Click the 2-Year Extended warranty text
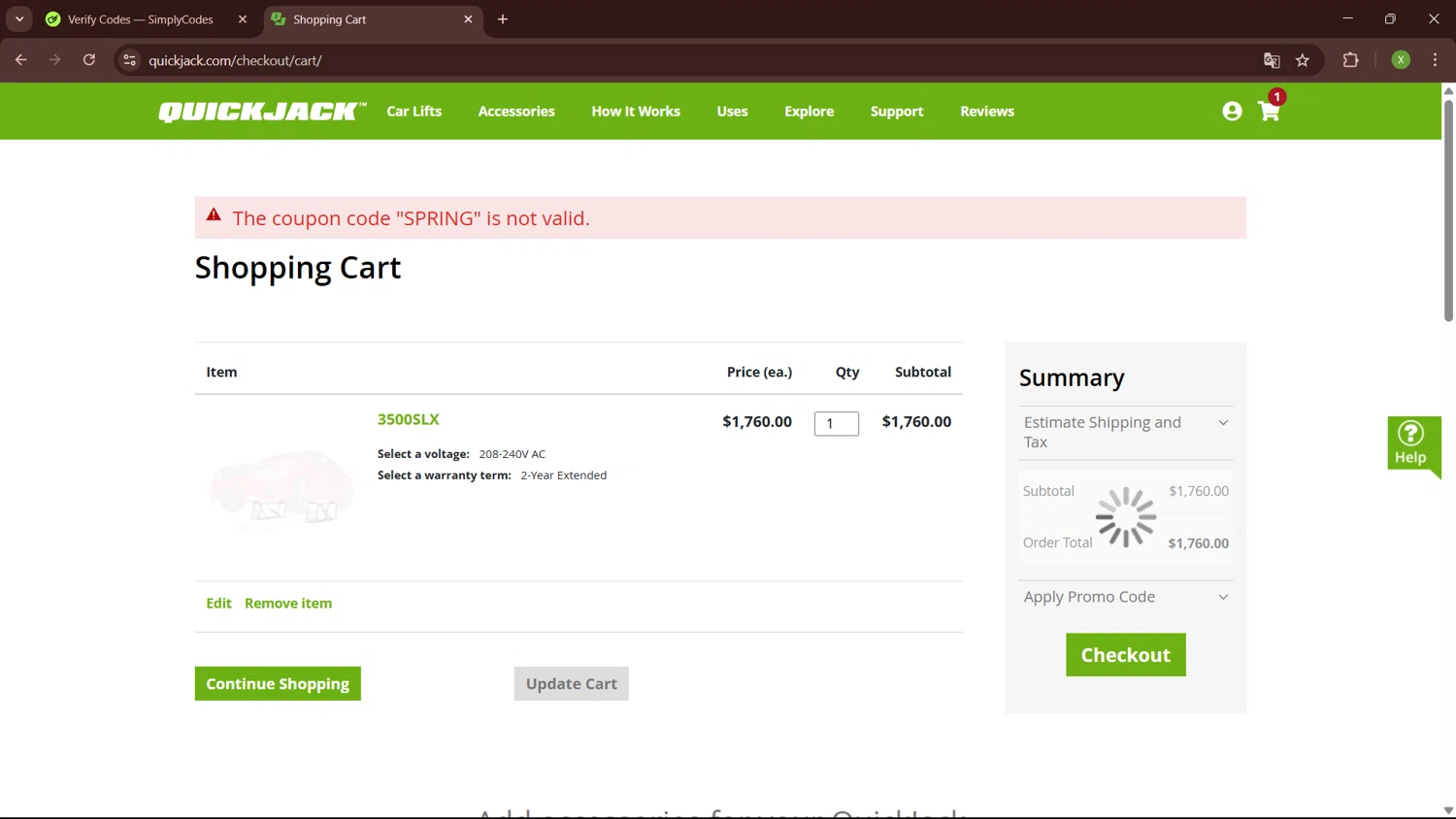 tap(564, 475)
